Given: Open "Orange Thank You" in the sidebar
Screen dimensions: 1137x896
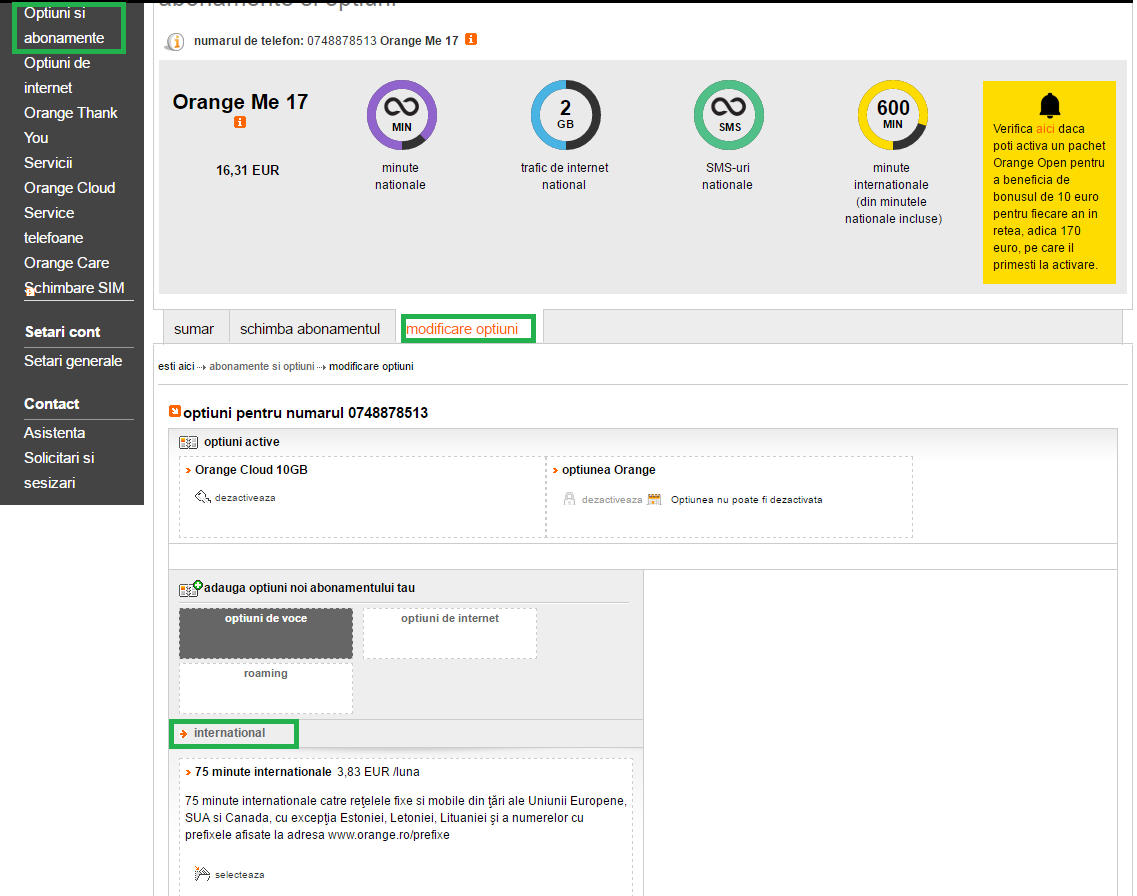Looking at the screenshot, I should coord(70,125).
